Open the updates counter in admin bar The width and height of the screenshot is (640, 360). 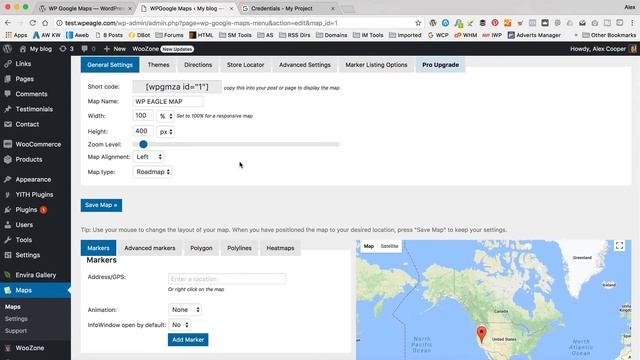pos(67,49)
